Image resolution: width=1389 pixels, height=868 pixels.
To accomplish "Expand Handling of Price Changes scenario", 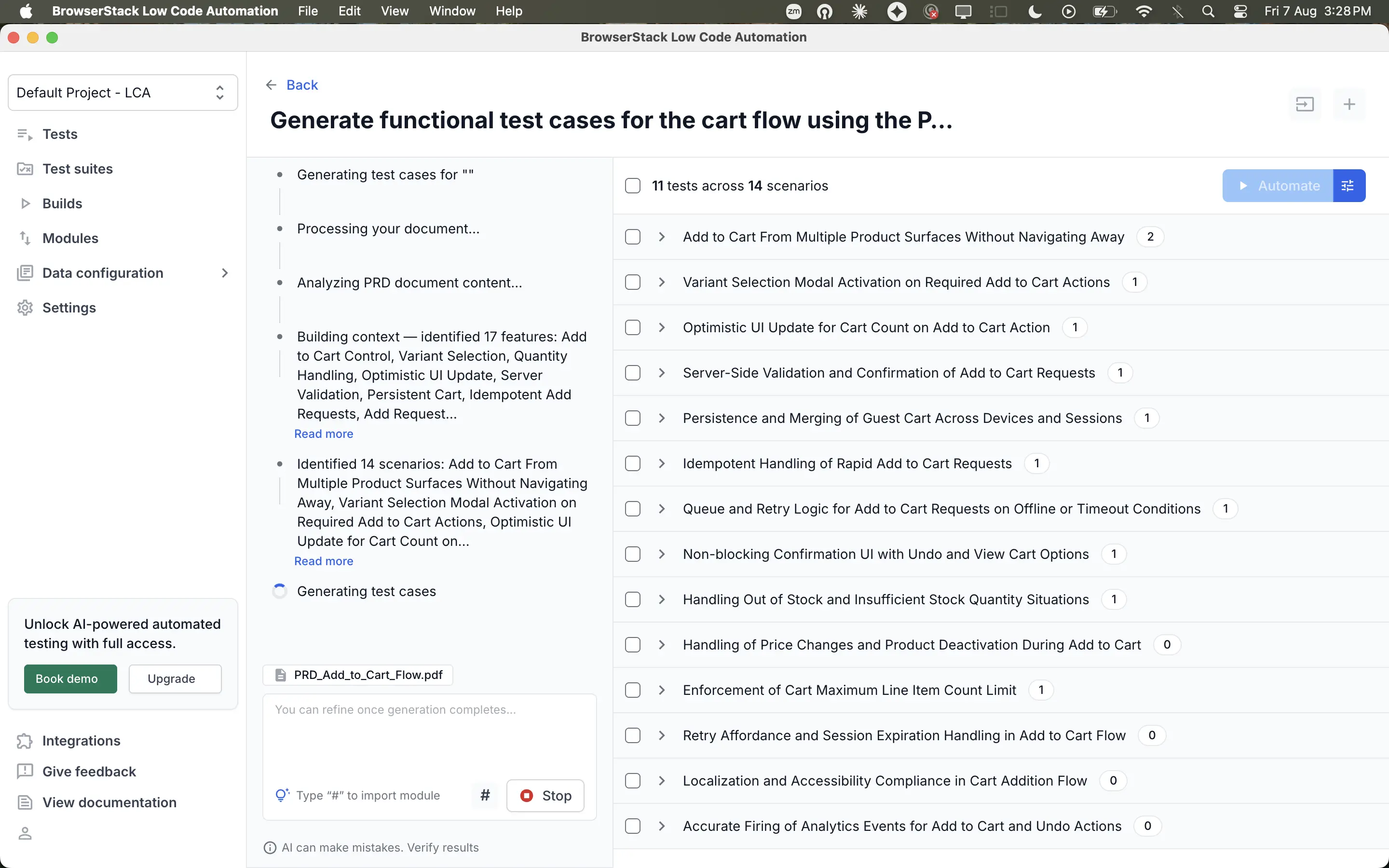I will pyautogui.click(x=662, y=645).
